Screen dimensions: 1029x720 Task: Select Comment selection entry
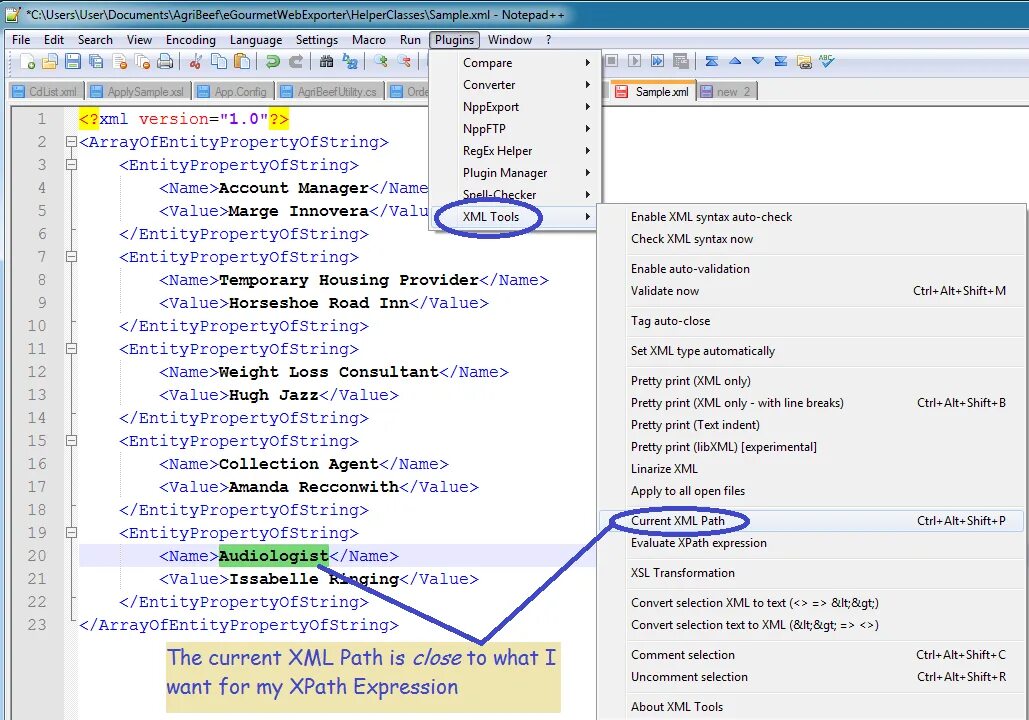811,654
